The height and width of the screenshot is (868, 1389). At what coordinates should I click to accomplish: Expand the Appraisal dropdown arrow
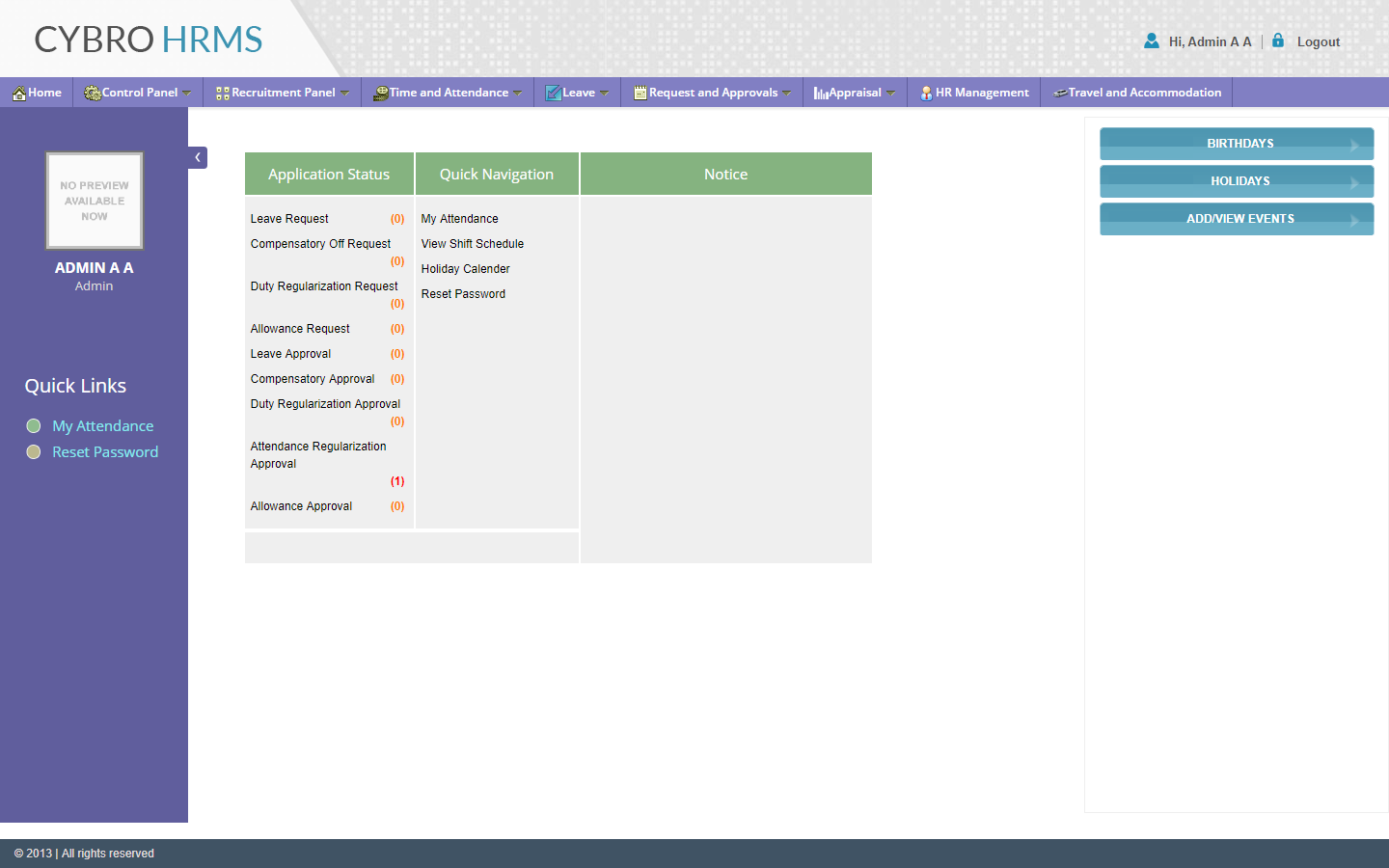pyautogui.click(x=891, y=94)
